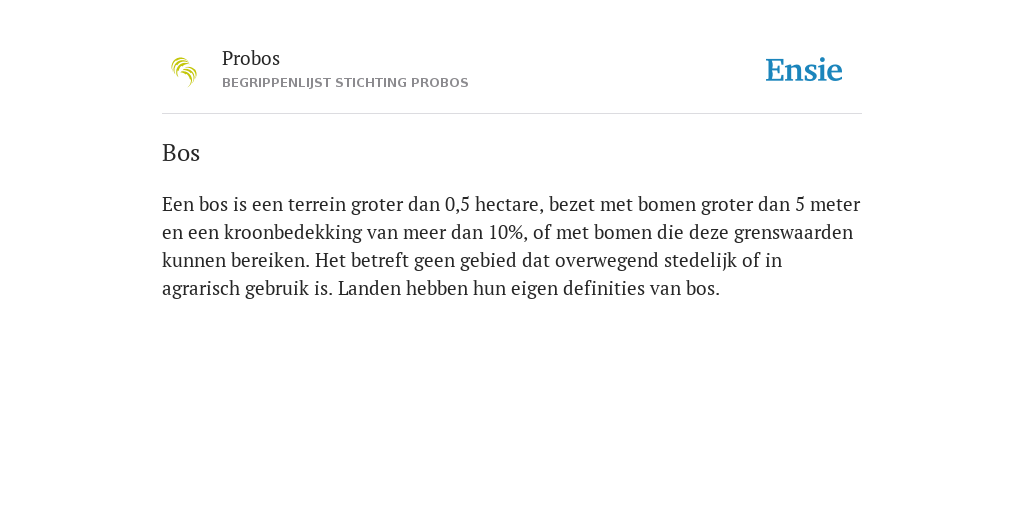This screenshot has height=512, width=1024.
Task: Click the horizontal divider below the header
Action: pos(512,114)
